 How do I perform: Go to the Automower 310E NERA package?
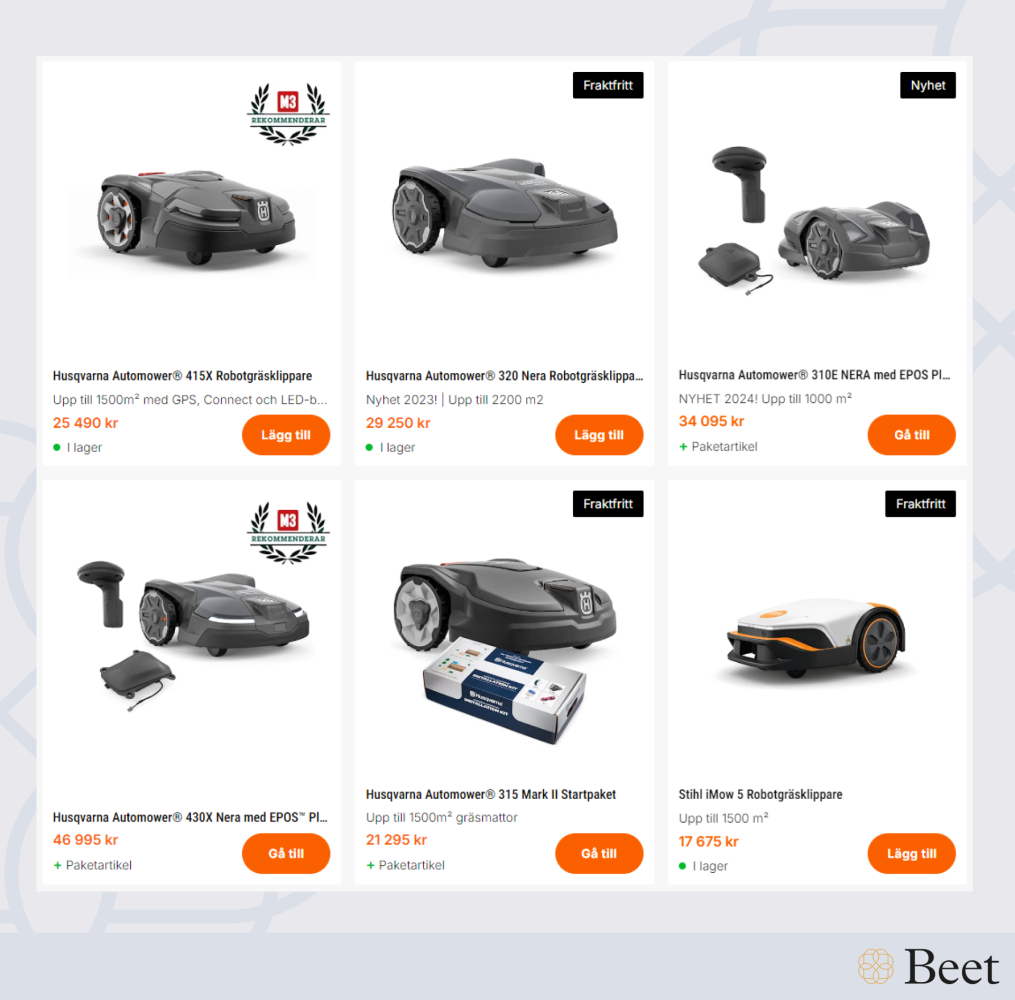(x=911, y=435)
